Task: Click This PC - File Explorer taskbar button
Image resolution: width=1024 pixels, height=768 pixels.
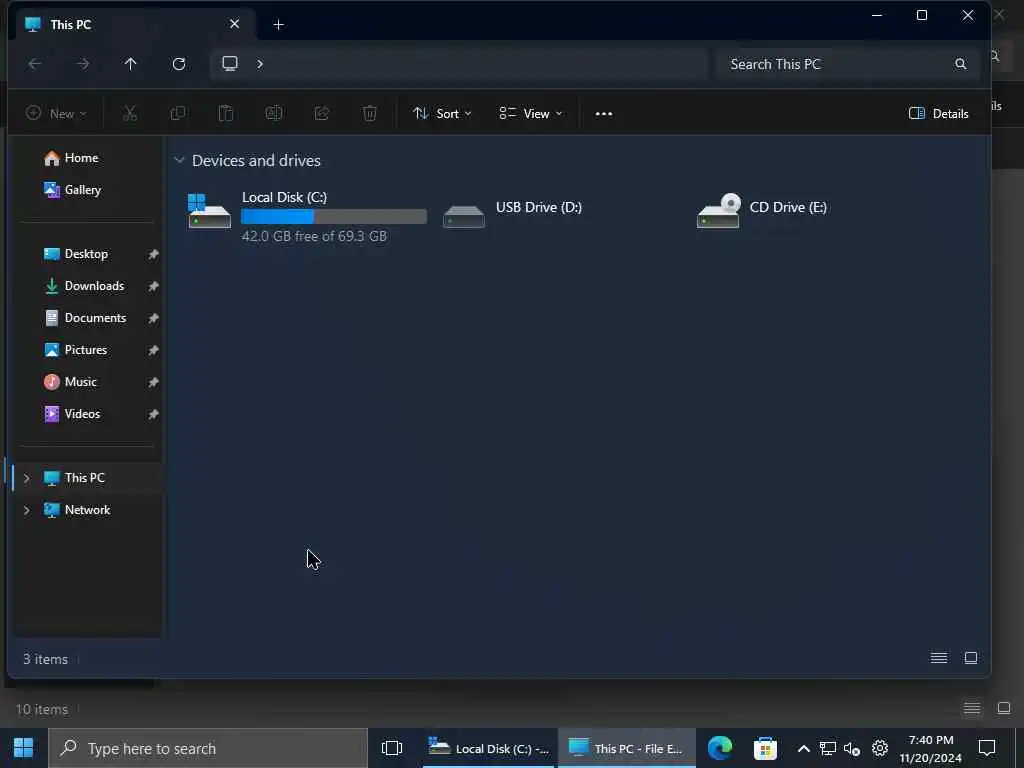Action: click(626, 748)
